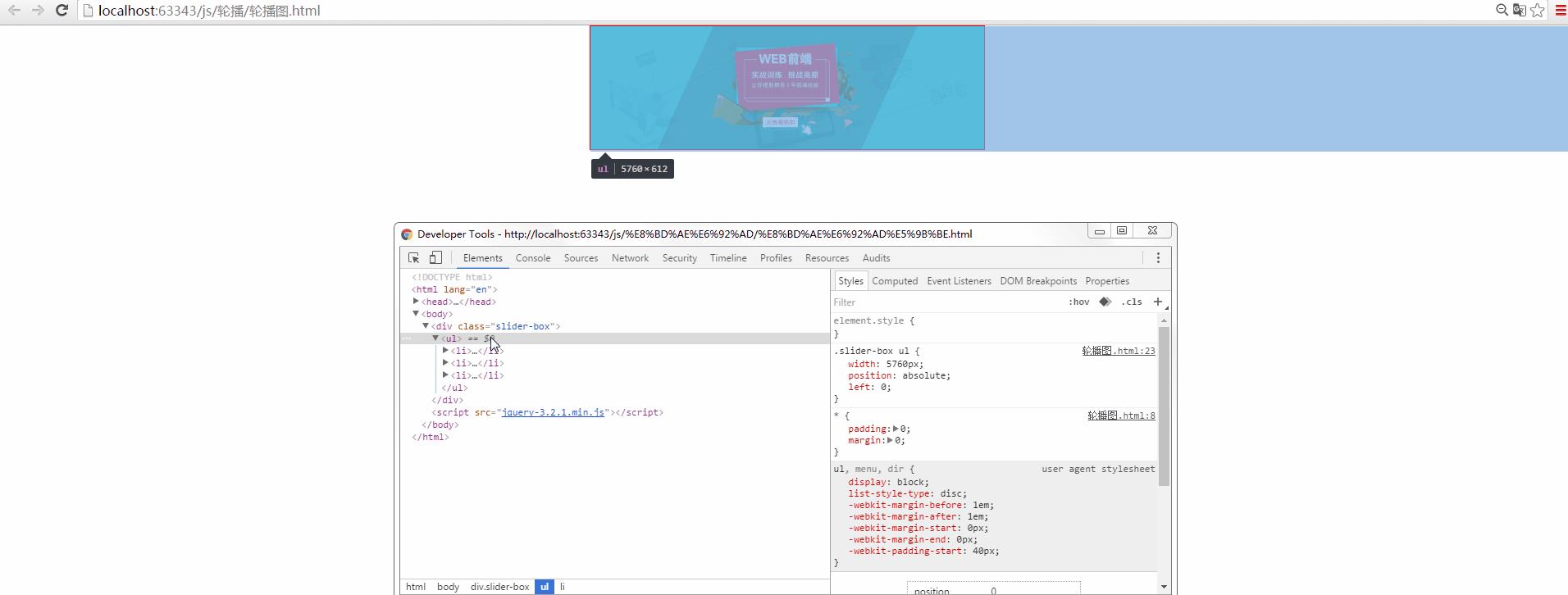
Task: Click the Chrome icon in DevTools title bar
Action: pos(407,234)
